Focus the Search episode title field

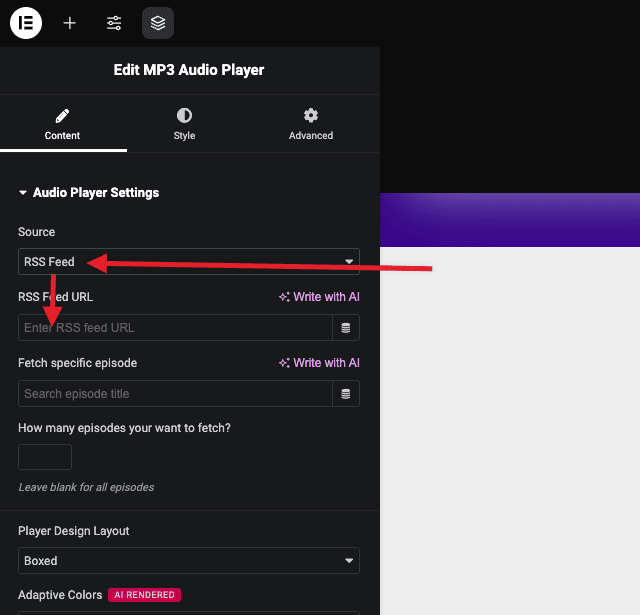point(175,394)
